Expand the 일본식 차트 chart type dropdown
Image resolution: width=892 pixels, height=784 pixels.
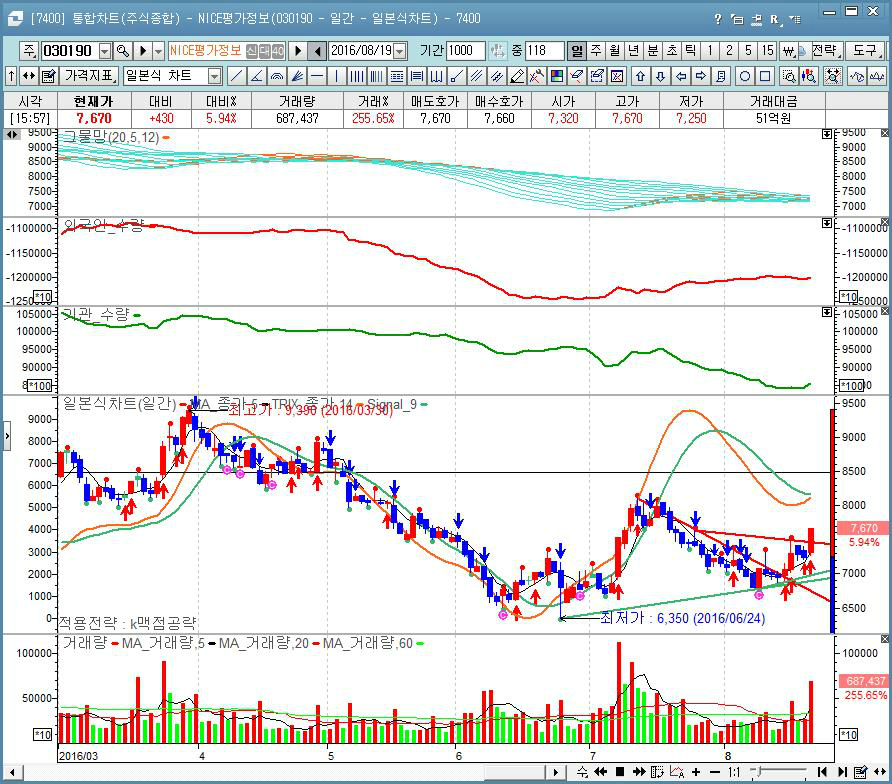pos(214,76)
